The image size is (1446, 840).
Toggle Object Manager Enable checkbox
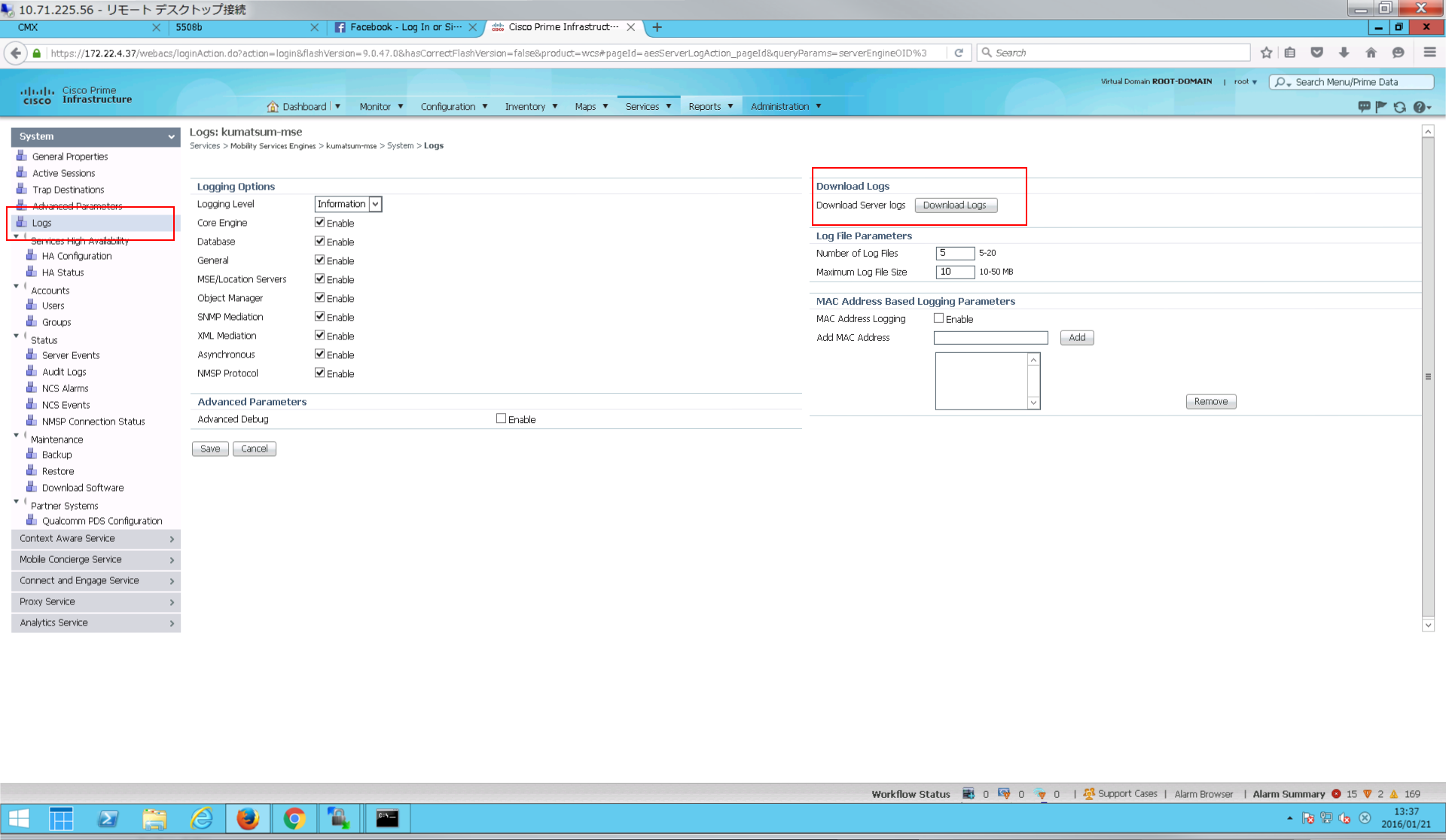(x=319, y=297)
